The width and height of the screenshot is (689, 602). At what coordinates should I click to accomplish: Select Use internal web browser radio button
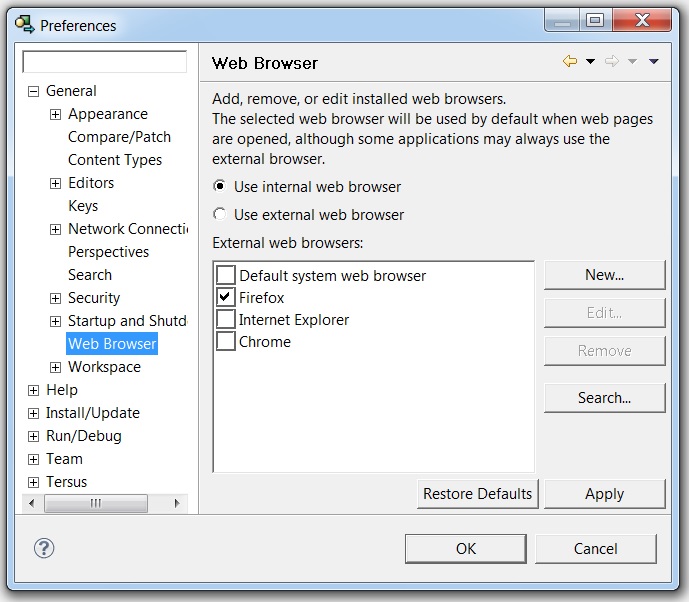[220, 186]
